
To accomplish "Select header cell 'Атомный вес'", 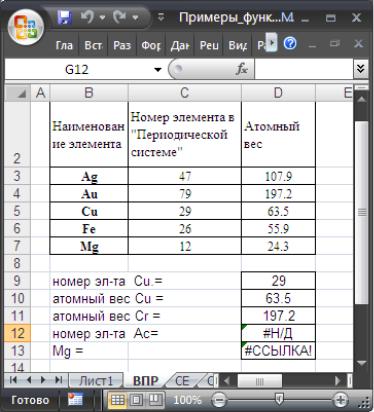I will [x=278, y=134].
